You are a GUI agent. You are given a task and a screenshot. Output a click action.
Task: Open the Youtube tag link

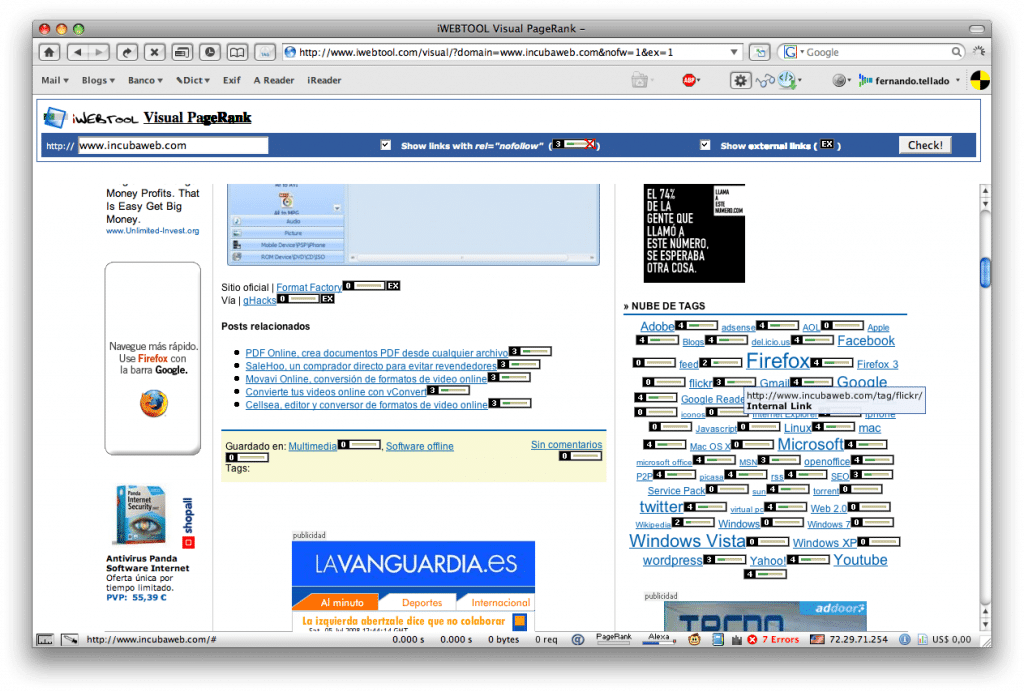860,559
